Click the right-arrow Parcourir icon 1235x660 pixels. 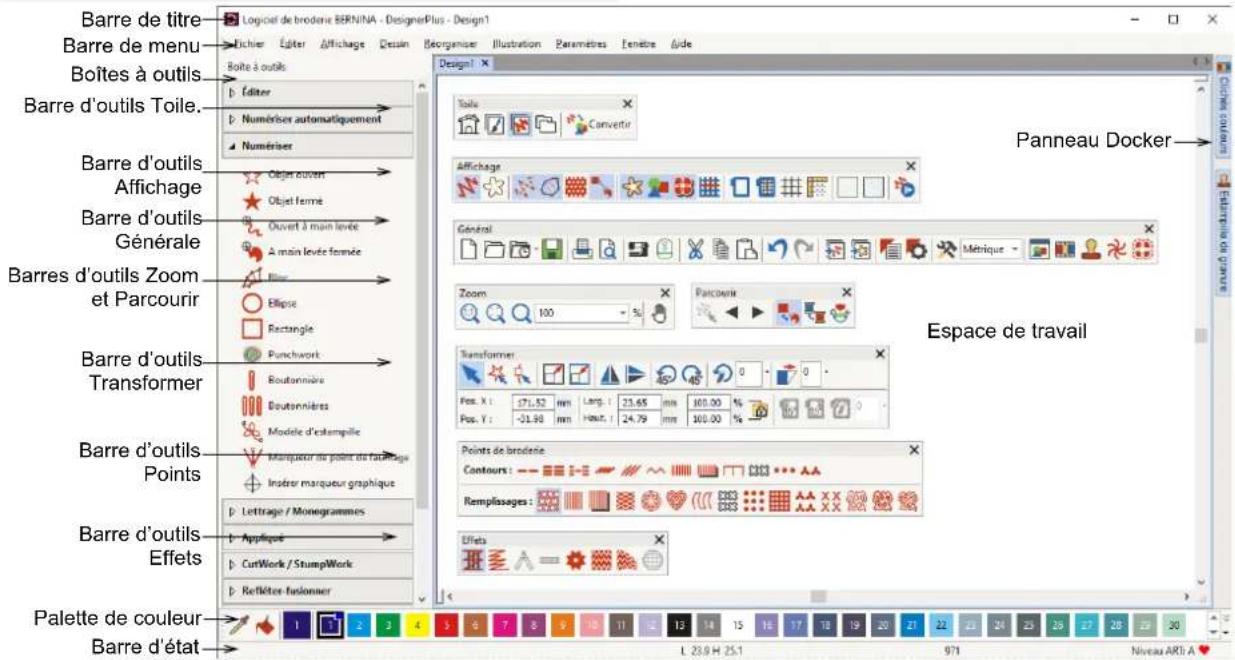click(757, 312)
